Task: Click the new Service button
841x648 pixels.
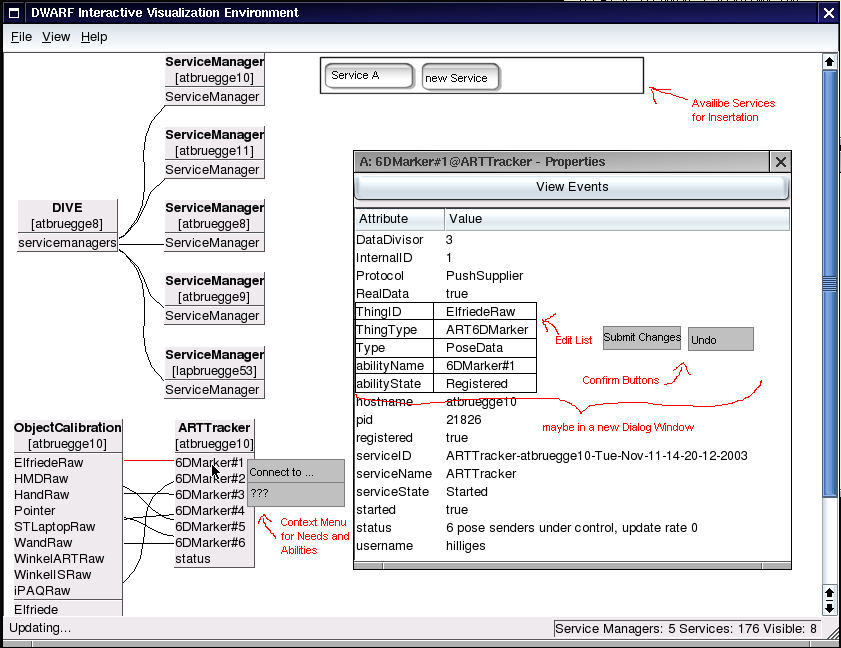Action: click(461, 77)
